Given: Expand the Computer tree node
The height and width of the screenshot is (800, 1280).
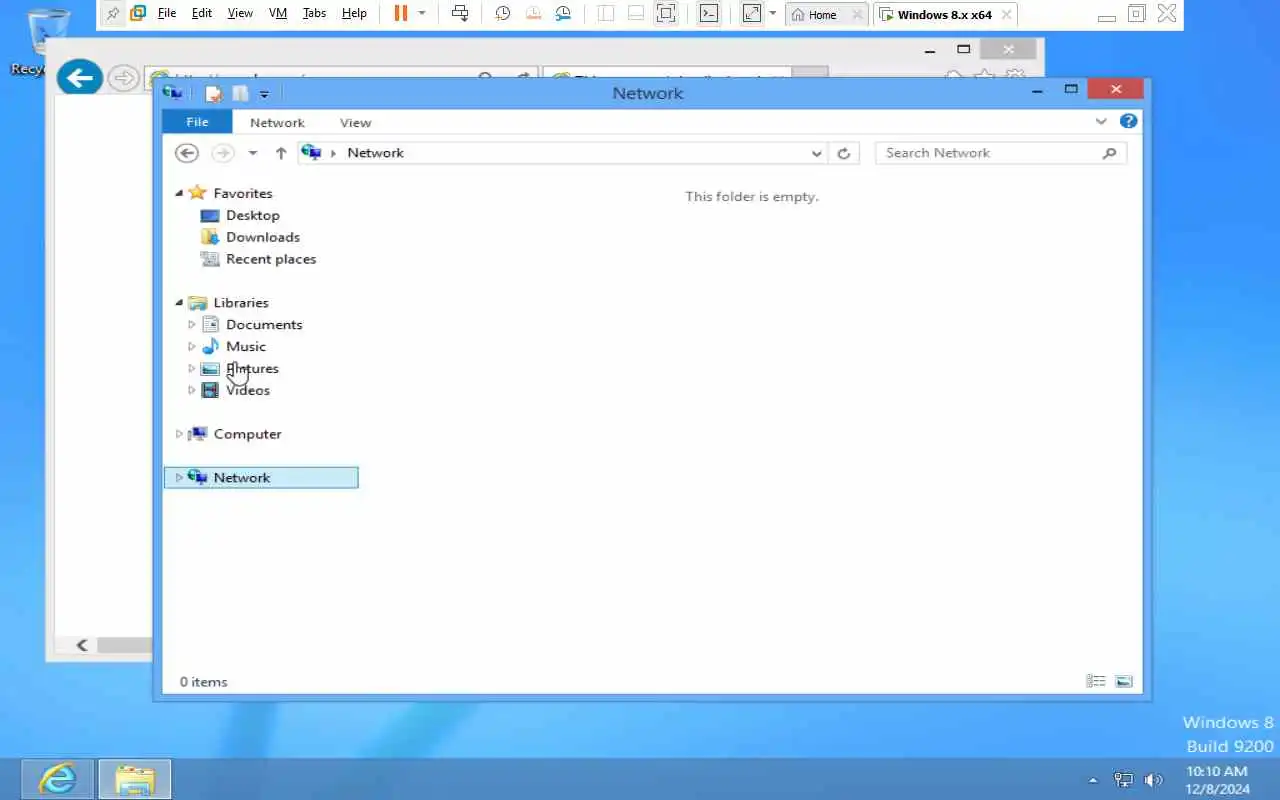Looking at the screenshot, I should click(179, 434).
